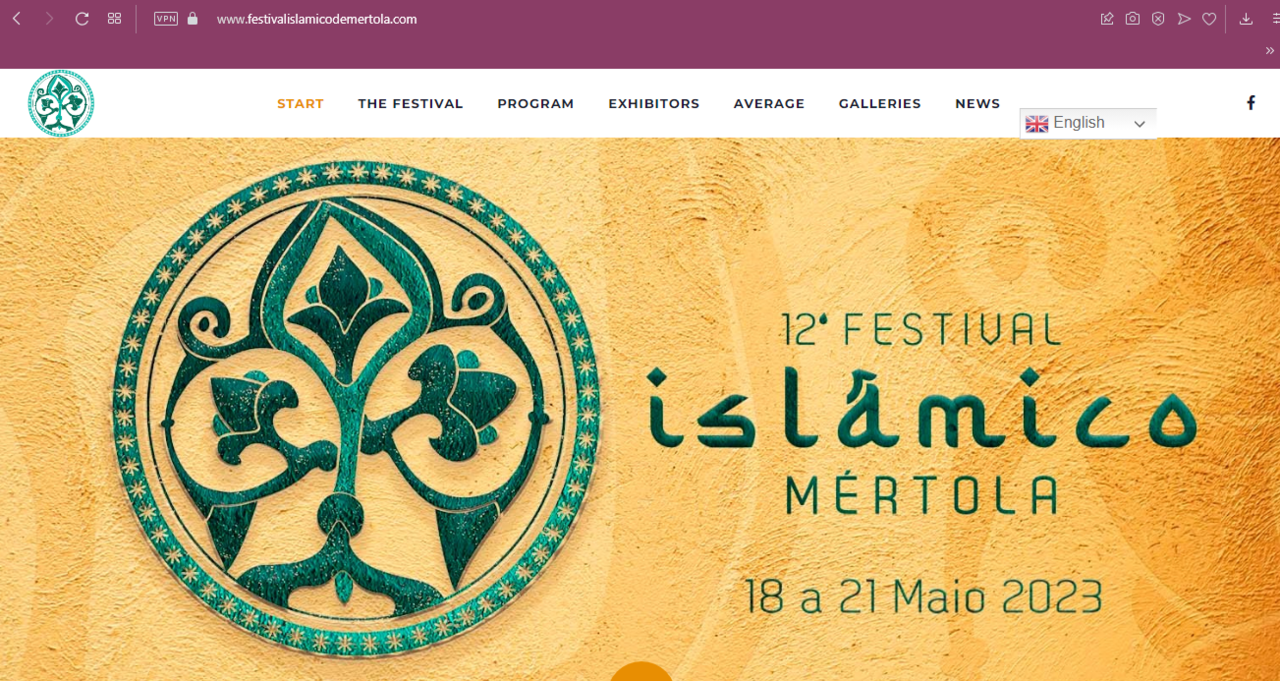
Task: Toggle the VPN badge in address bar
Action: [x=166, y=18]
